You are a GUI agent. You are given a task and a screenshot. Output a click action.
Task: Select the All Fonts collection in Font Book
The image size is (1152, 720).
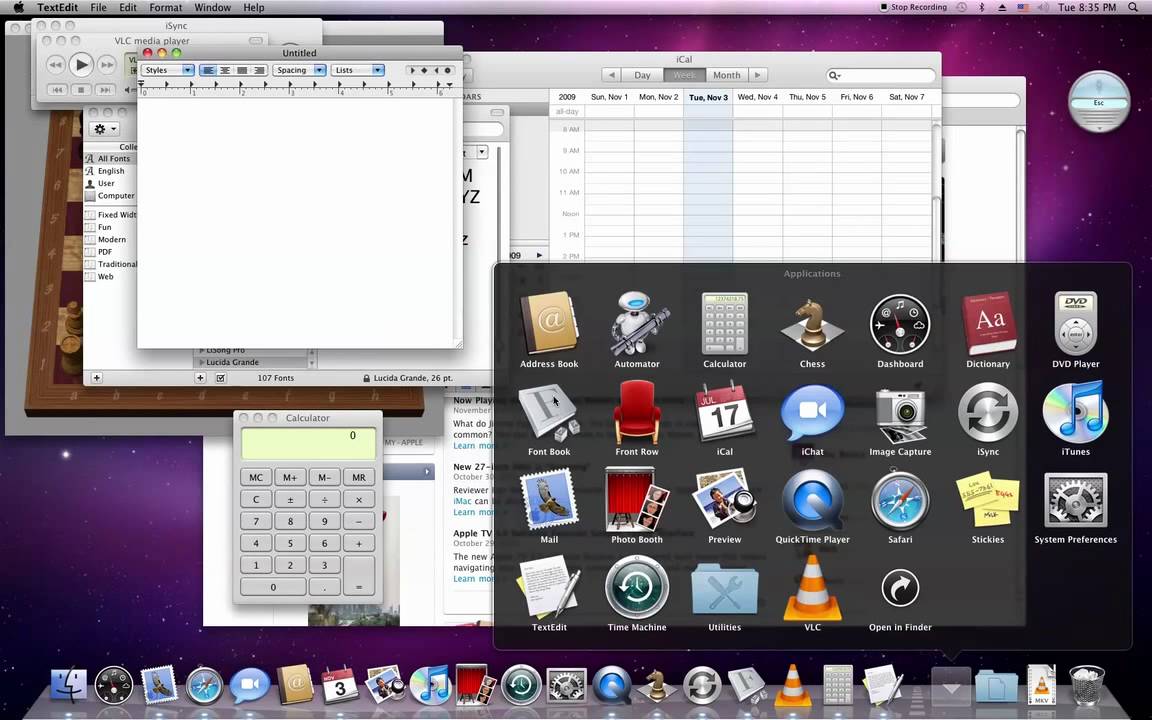click(x=110, y=159)
